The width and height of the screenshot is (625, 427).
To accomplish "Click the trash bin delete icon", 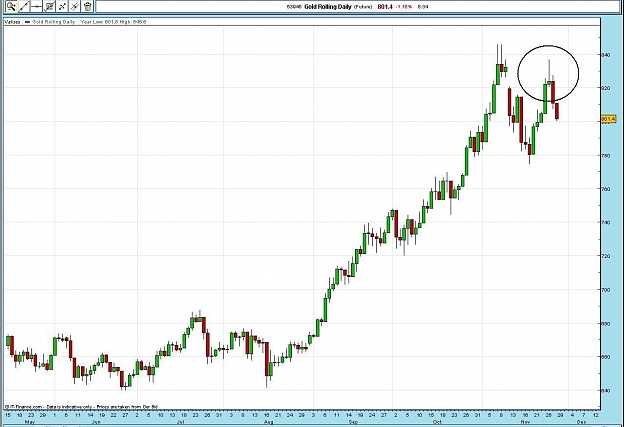I will click(88, 6).
